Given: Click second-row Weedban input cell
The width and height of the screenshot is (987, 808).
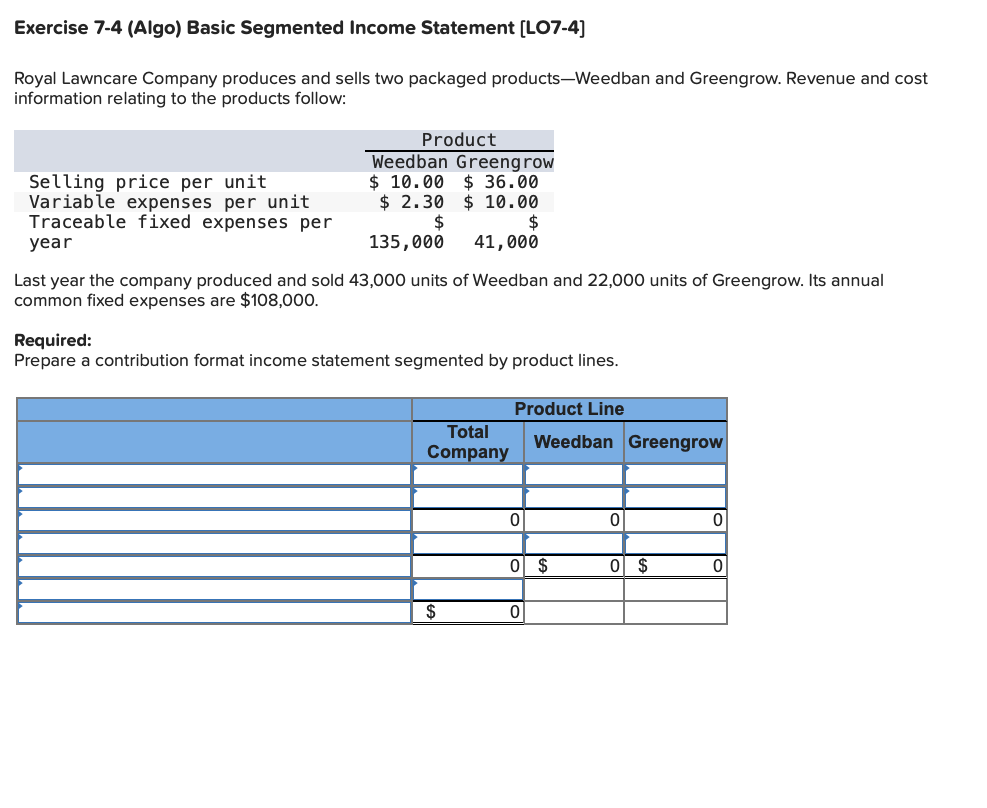Looking at the screenshot, I should [573, 498].
